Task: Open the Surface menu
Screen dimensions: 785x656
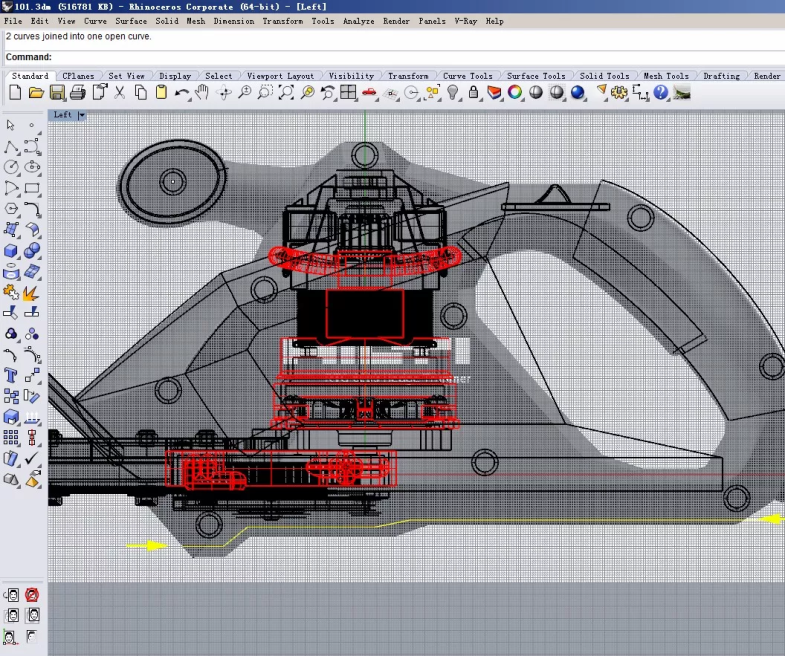Action: pyautogui.click(x=131, y=21)
